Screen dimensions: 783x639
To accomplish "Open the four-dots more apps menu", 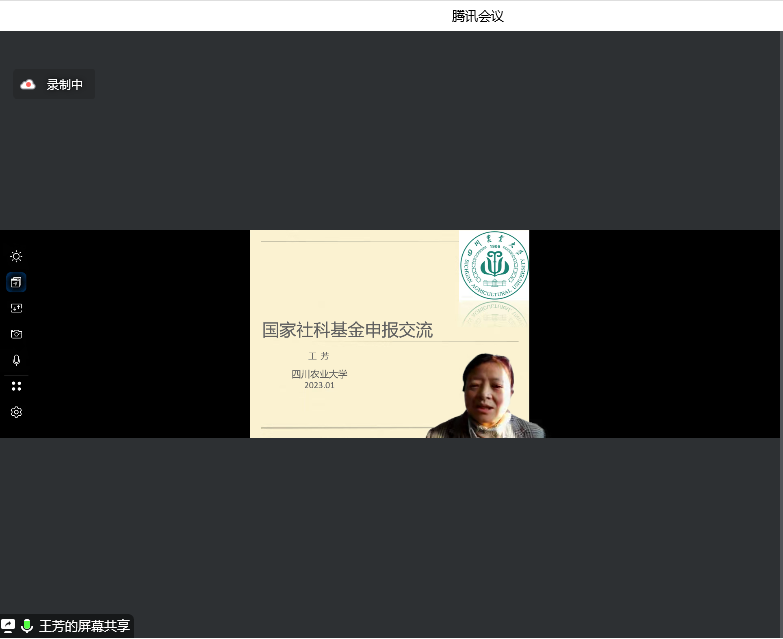I will tap(16, 386).
